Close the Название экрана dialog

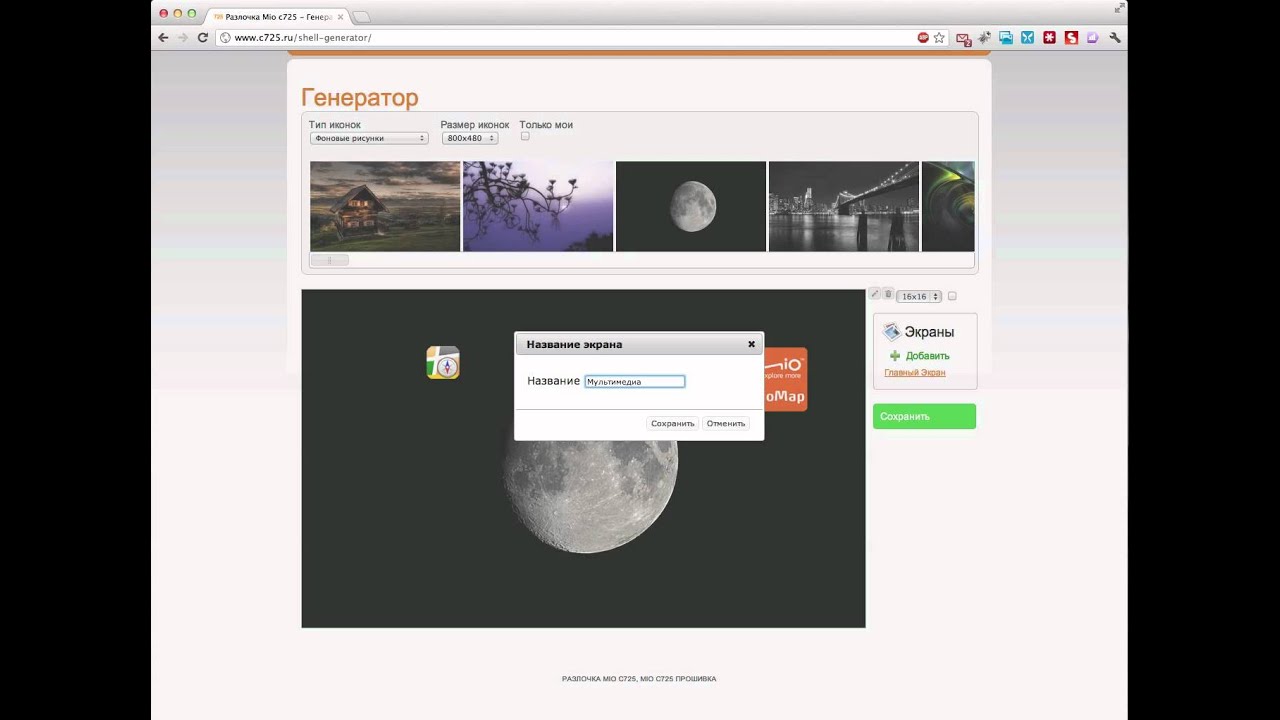(751, 344)
